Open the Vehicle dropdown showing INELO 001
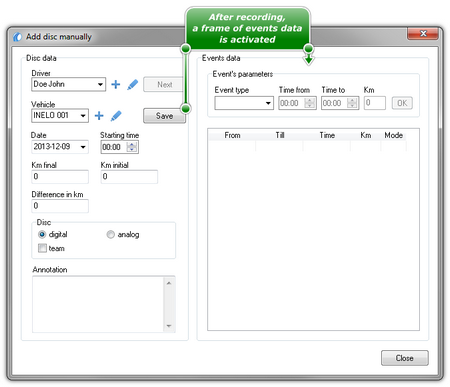 pos(60,116)
